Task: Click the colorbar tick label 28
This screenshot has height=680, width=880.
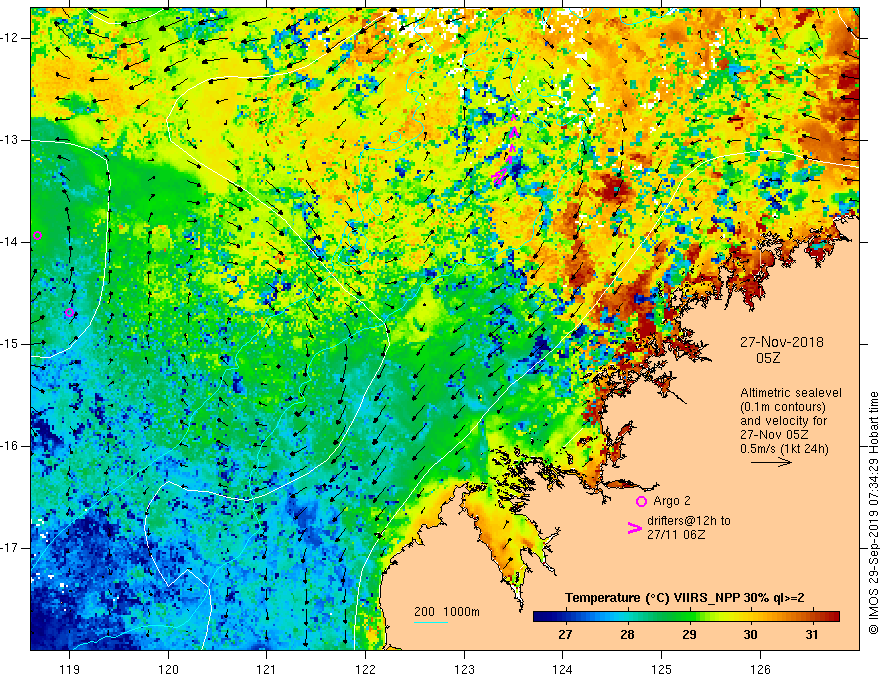Action: click(x=627, y=635)
